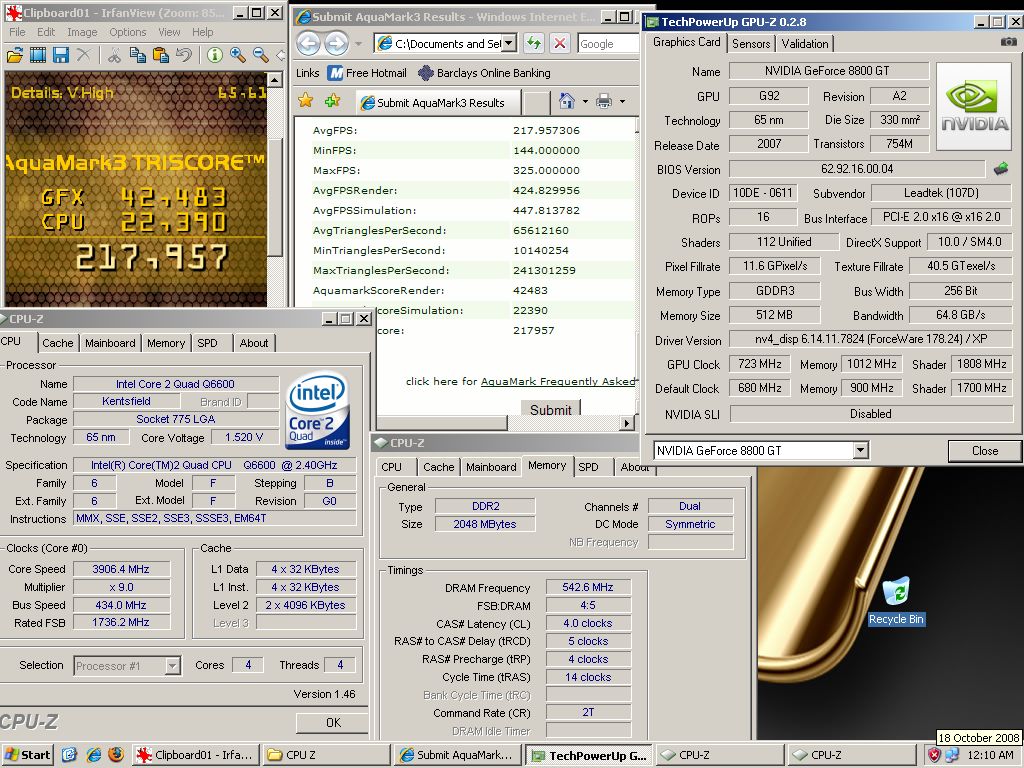This screenshot has height=768, width=1024.
Task: Zoom out on IrfanView image
Action: (261, 55)
